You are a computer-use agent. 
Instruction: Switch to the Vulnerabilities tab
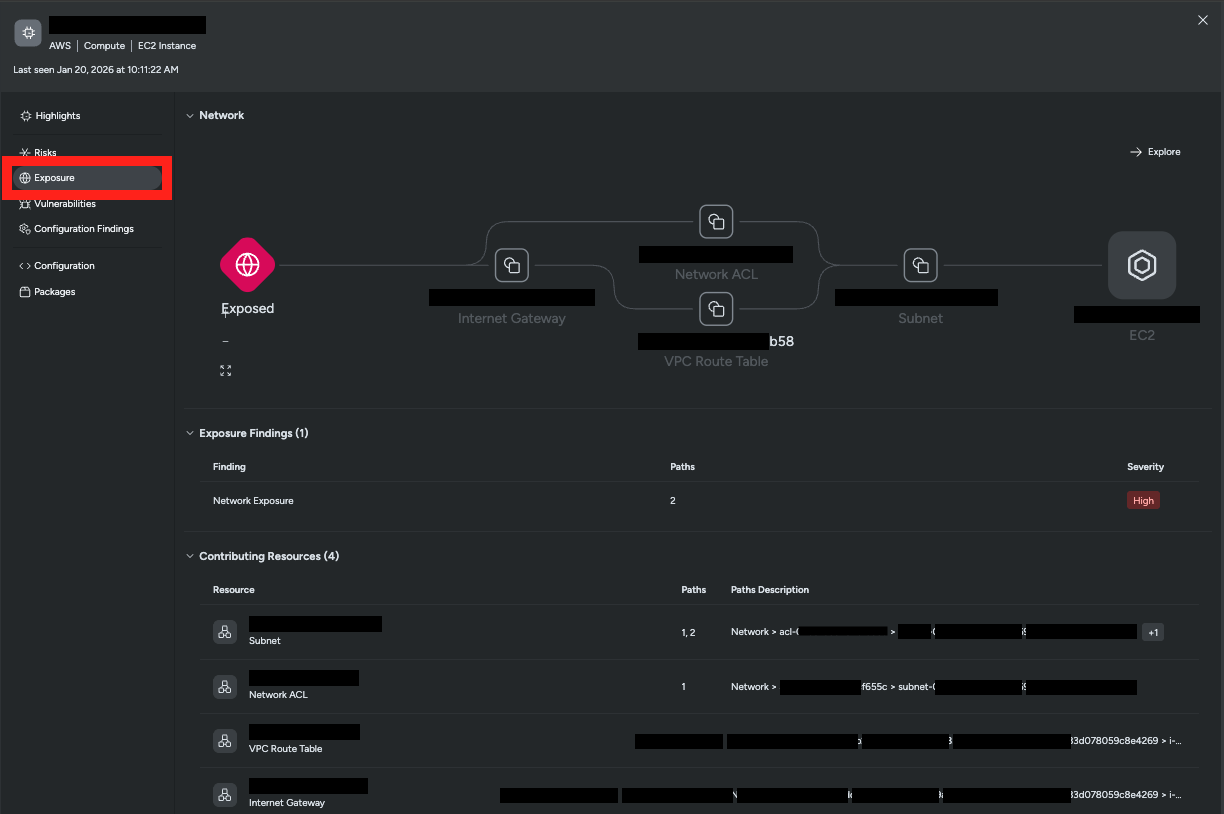pyautogui.click(x=65, y=204)
